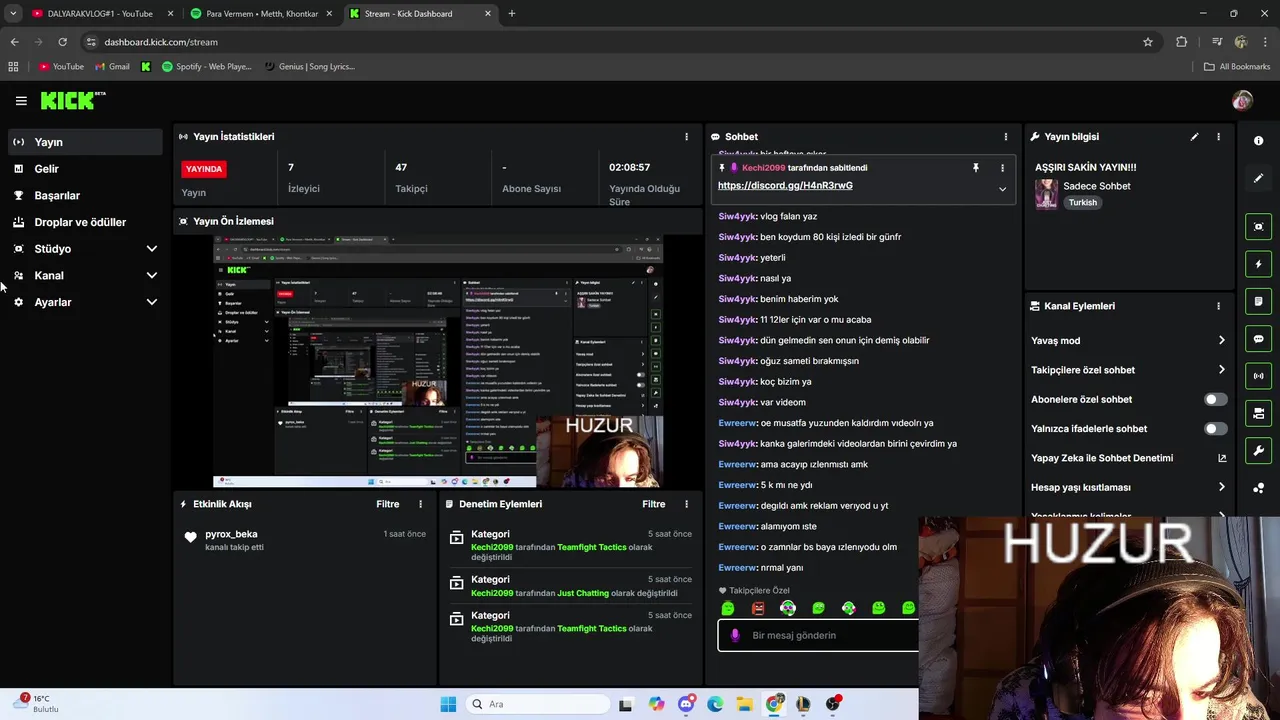1280x720 pixels.
Task: Click Filtre in Denetim Eylemleri panel
Action: point(654,504)
